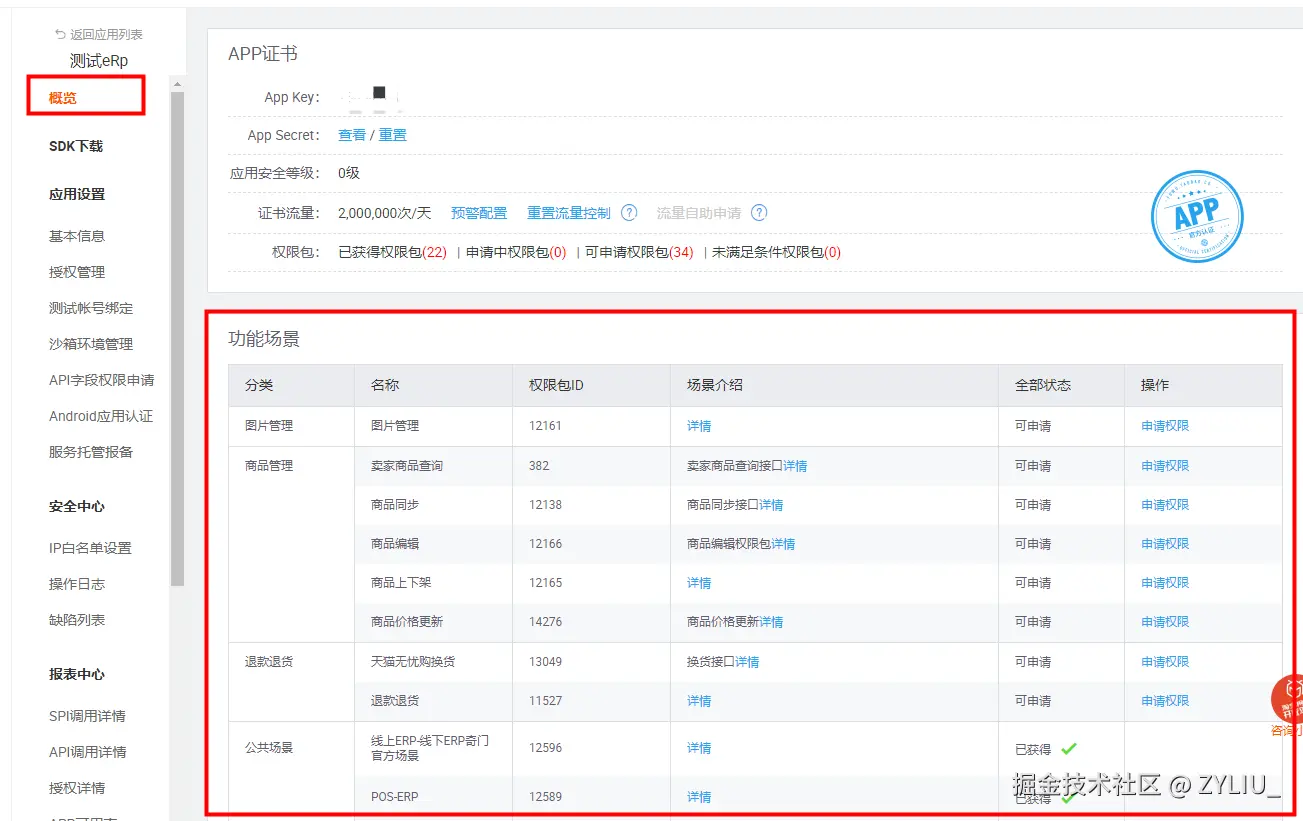Open 详情 link in 商品上下架 row
This screenshot has width=1303, height=821.
(x=699, y=583)
